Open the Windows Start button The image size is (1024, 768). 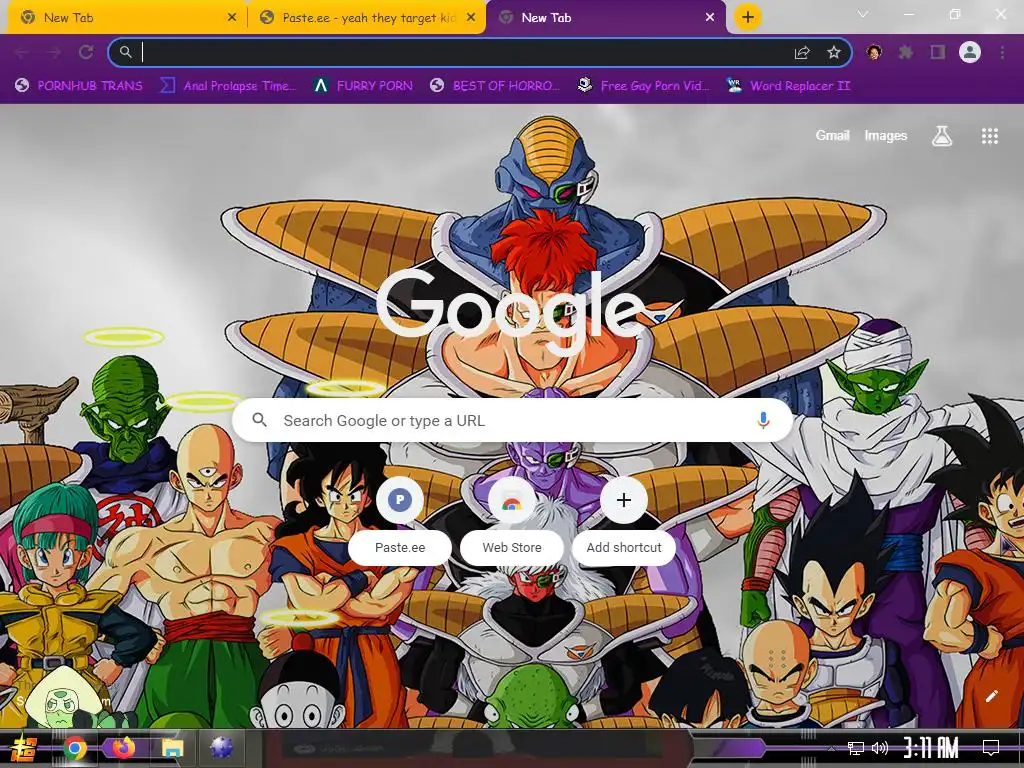click(x=23, y=748)
